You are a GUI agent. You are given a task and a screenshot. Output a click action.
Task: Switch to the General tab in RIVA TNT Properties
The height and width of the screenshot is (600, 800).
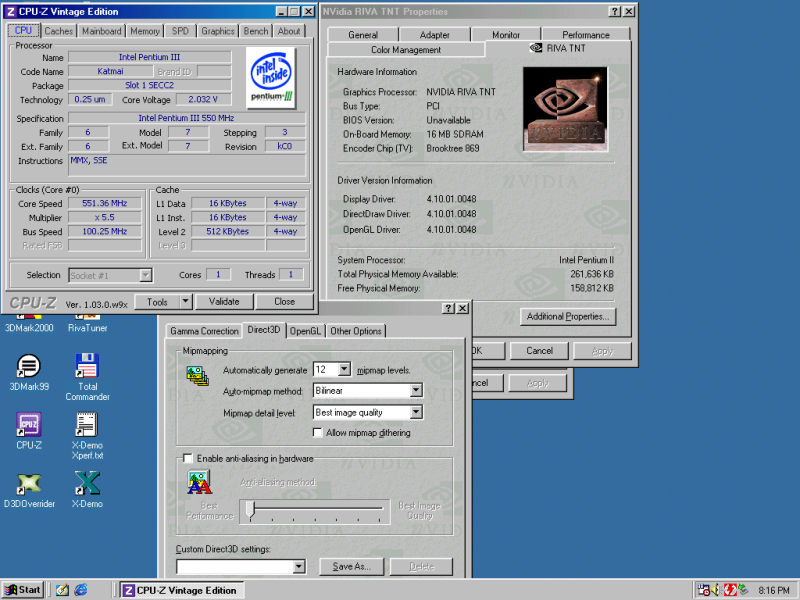pyautogui.click(x=363, y=35)
